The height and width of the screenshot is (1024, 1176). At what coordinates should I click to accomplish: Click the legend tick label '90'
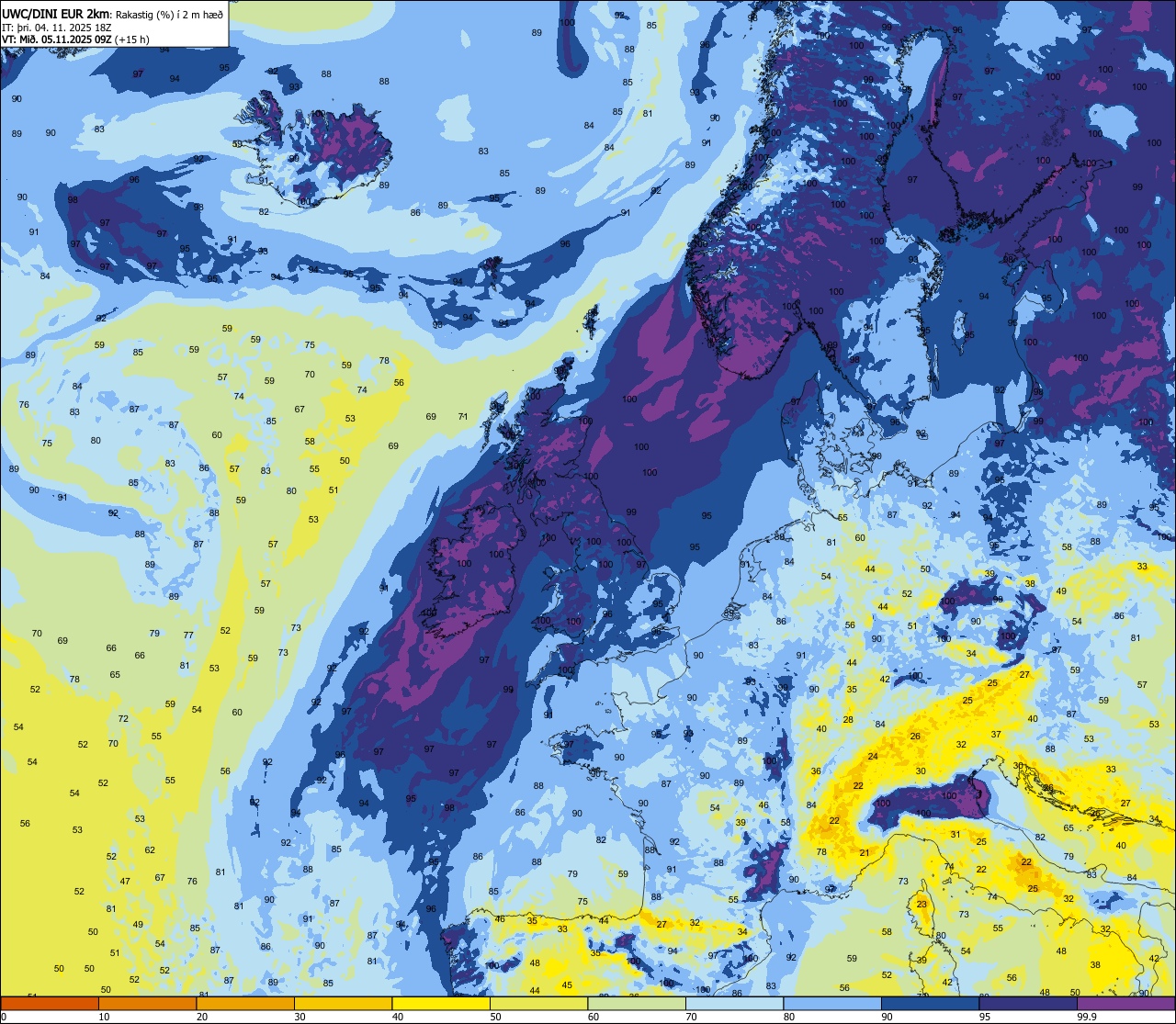point(887,1017)
